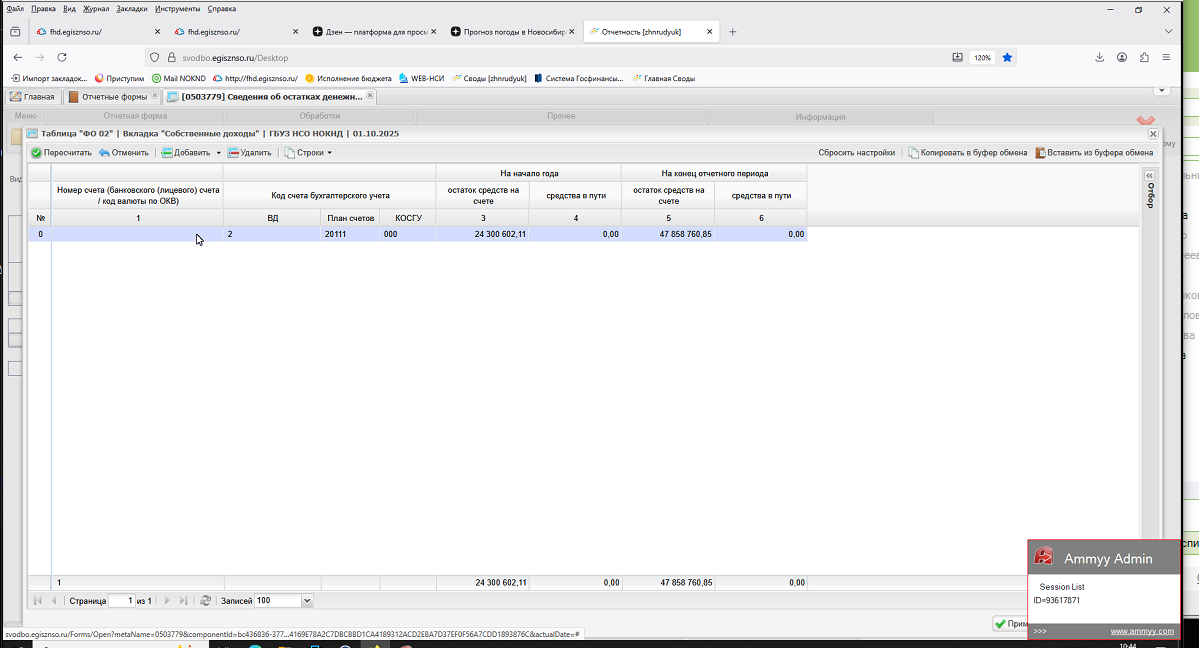Go to the first page of records
Screen dimensions: 1199x648
coord(37,601)
